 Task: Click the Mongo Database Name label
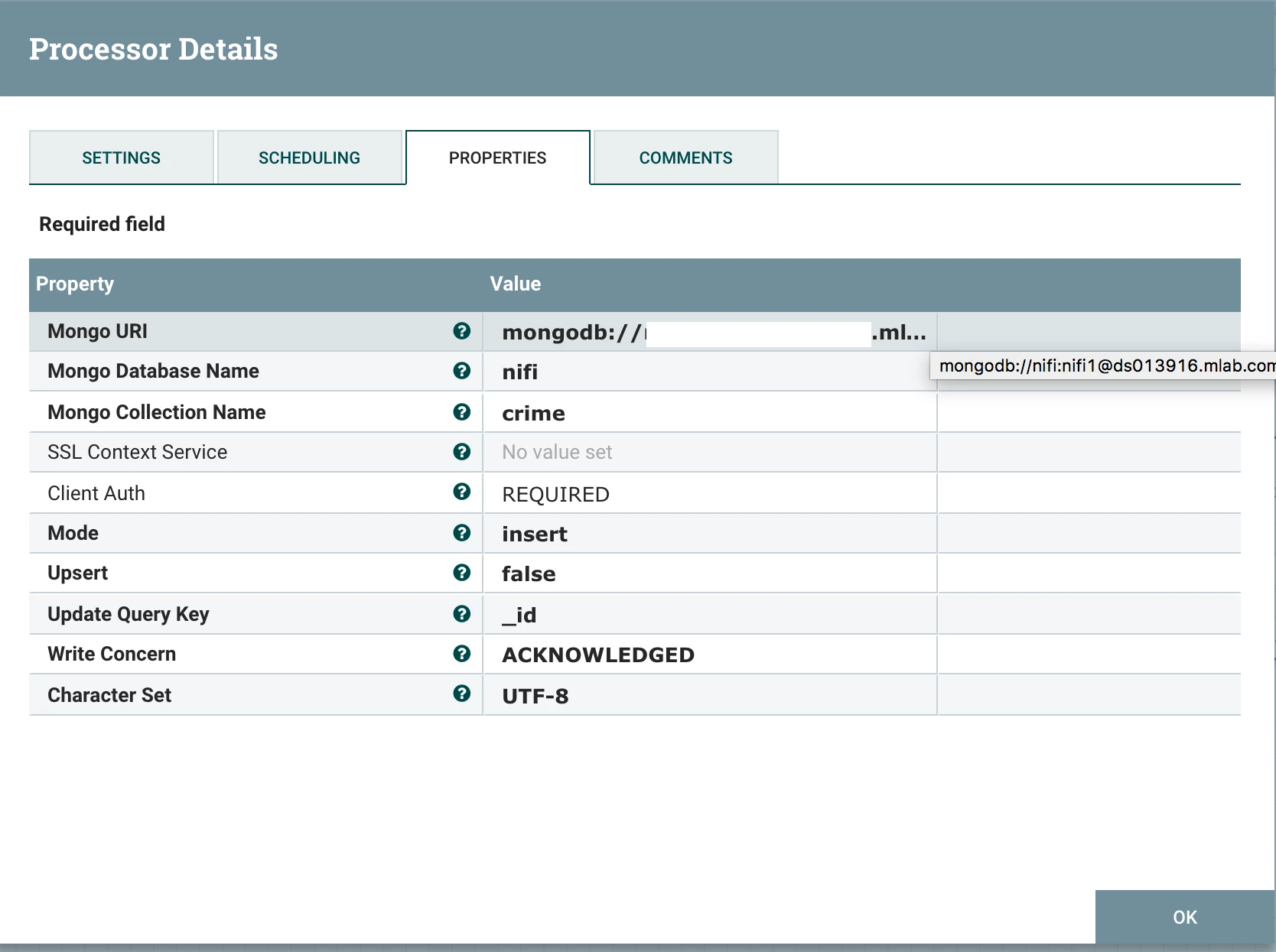(x=154, y=371)
